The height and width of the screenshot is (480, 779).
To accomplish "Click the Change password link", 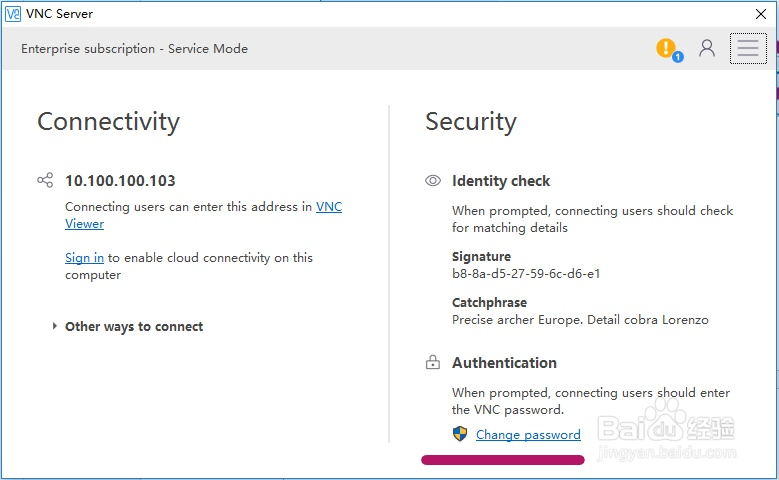I will point(528,435).
